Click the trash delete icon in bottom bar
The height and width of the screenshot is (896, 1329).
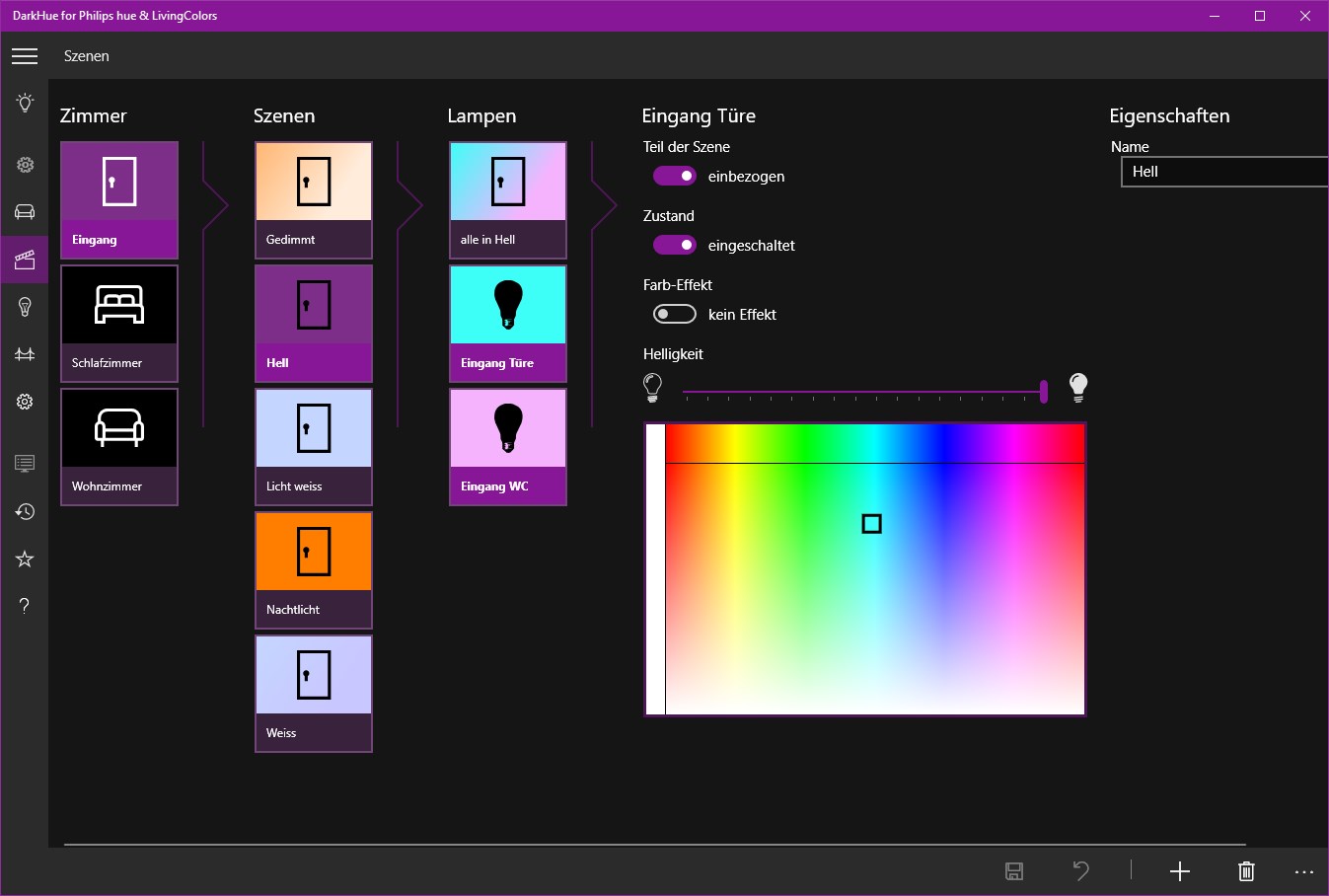[x=1246, y=871]
